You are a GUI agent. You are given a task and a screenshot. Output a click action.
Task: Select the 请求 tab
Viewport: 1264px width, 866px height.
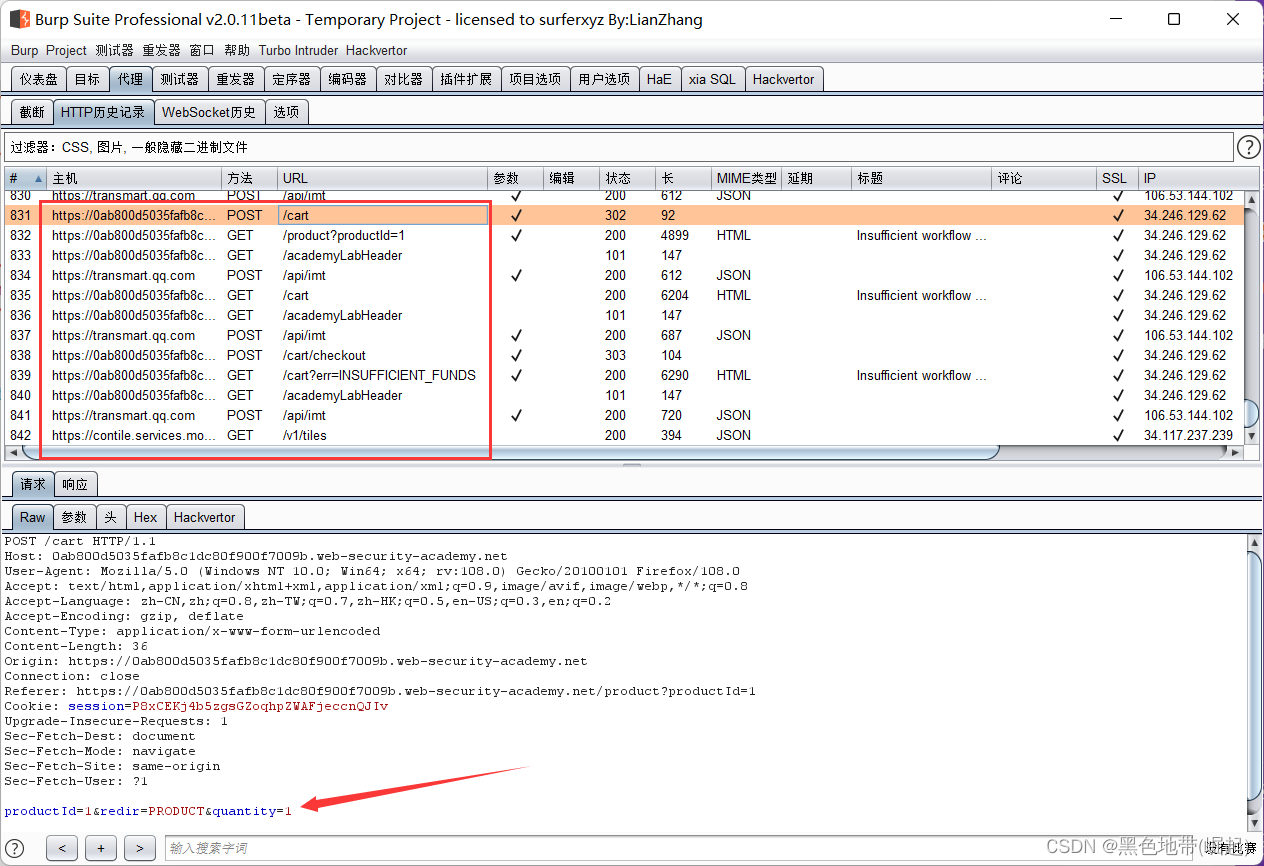click(33, 484)
